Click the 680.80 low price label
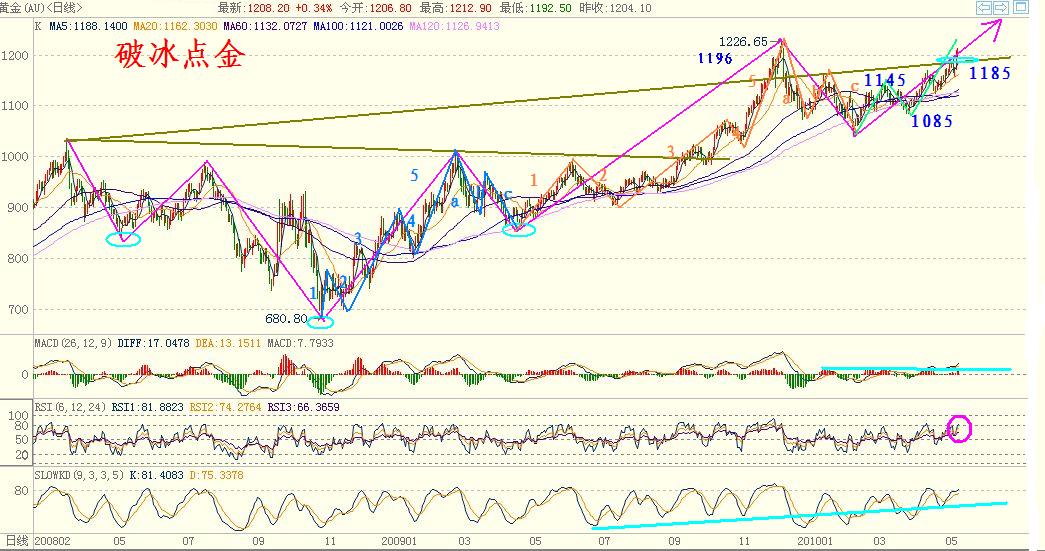Screen dimensions: 1045x551 (x=286, y=319)
